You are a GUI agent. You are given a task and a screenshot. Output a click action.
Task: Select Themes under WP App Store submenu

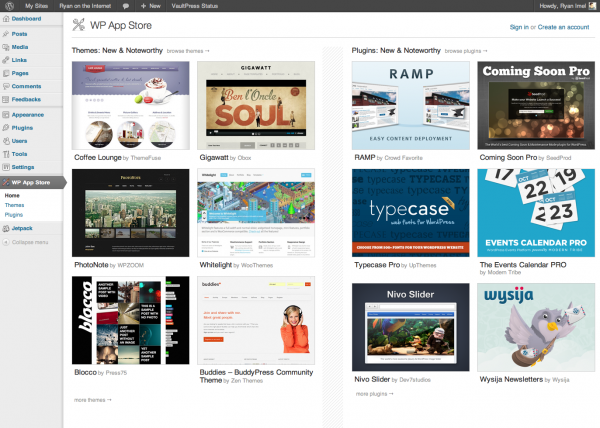pos(15,205)
